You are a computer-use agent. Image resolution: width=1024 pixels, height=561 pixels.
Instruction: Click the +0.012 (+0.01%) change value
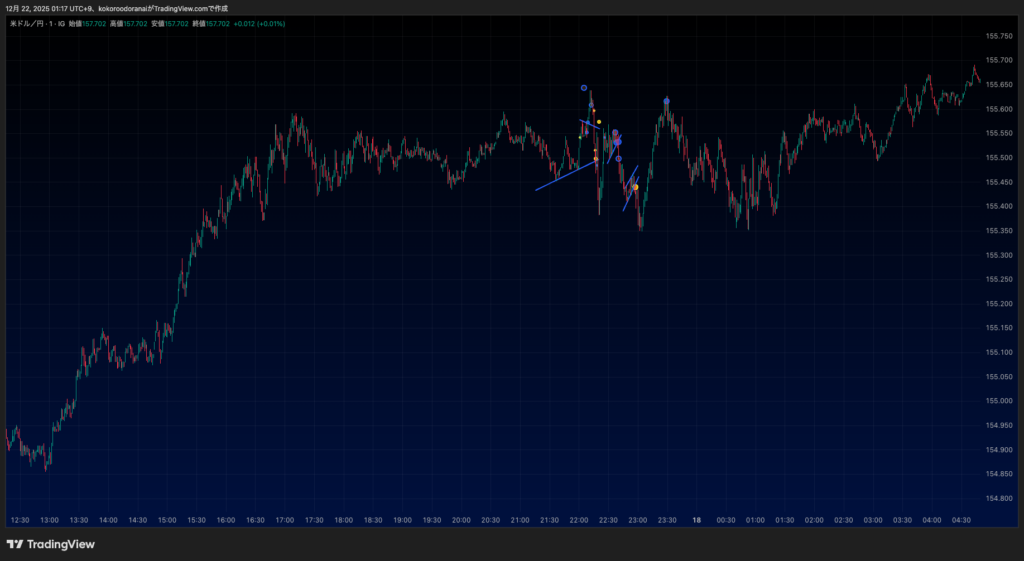coord(258,23)
